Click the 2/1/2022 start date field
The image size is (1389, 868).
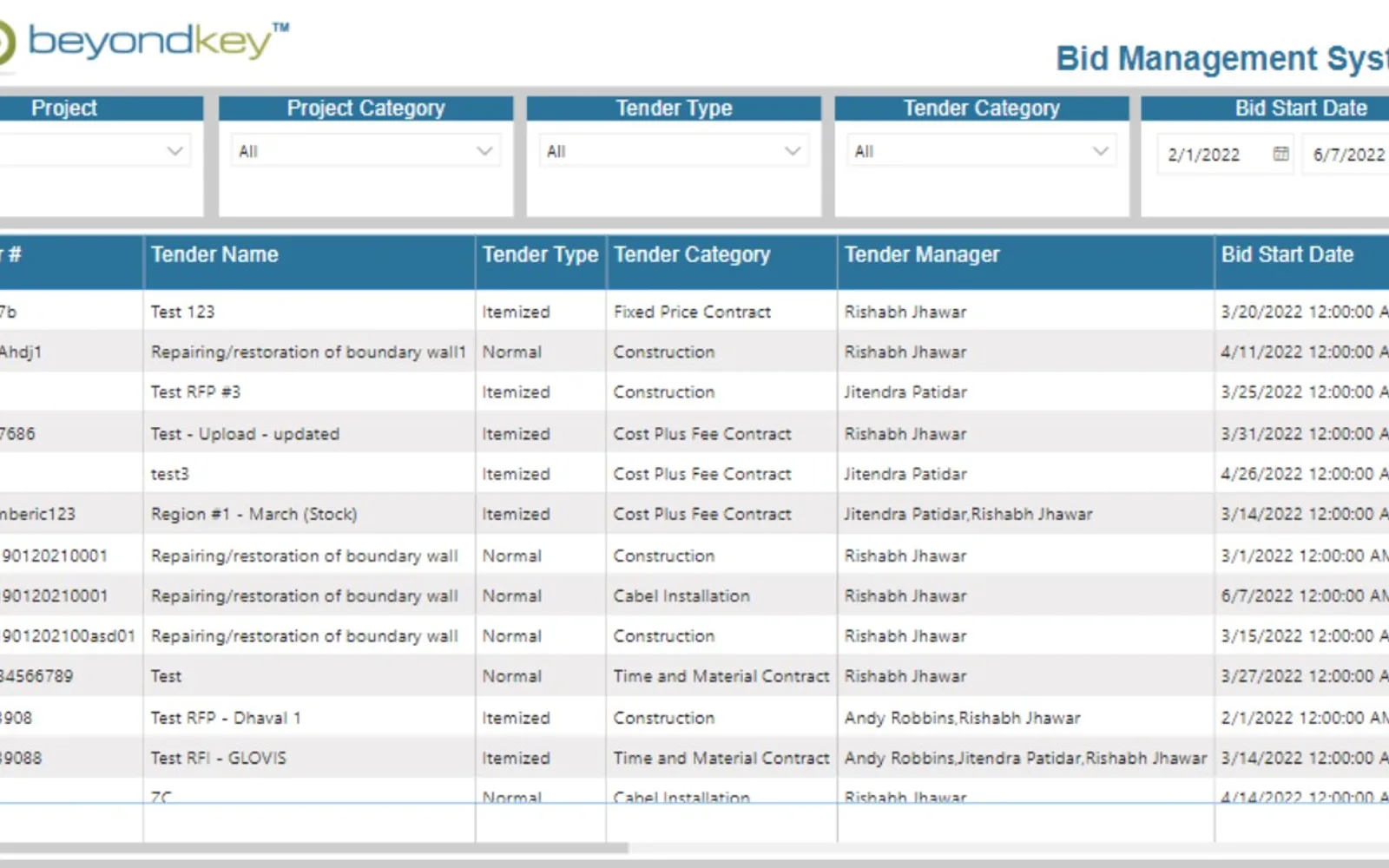coord(1225,155)
